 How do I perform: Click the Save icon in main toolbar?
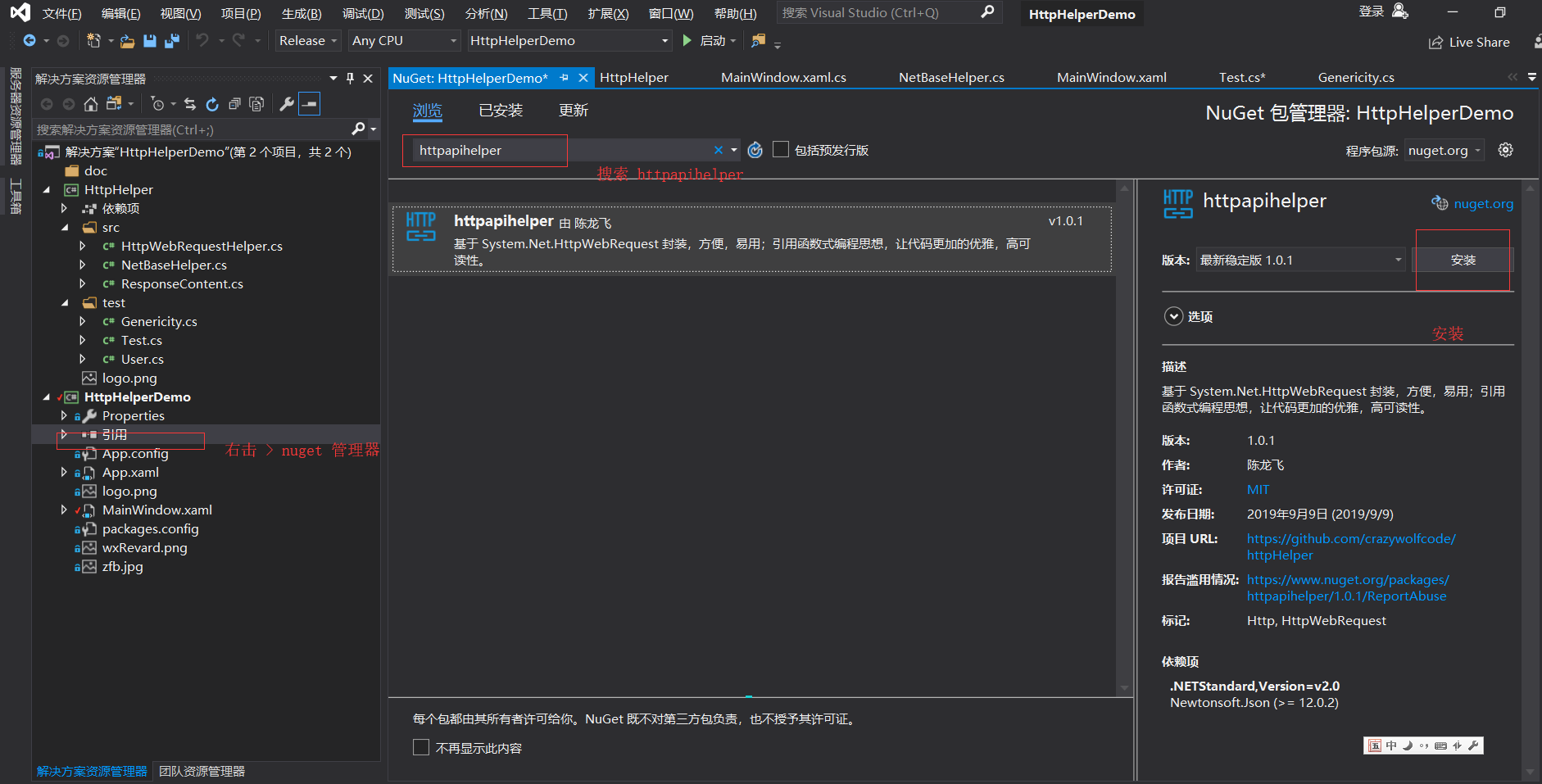[150, 40]
